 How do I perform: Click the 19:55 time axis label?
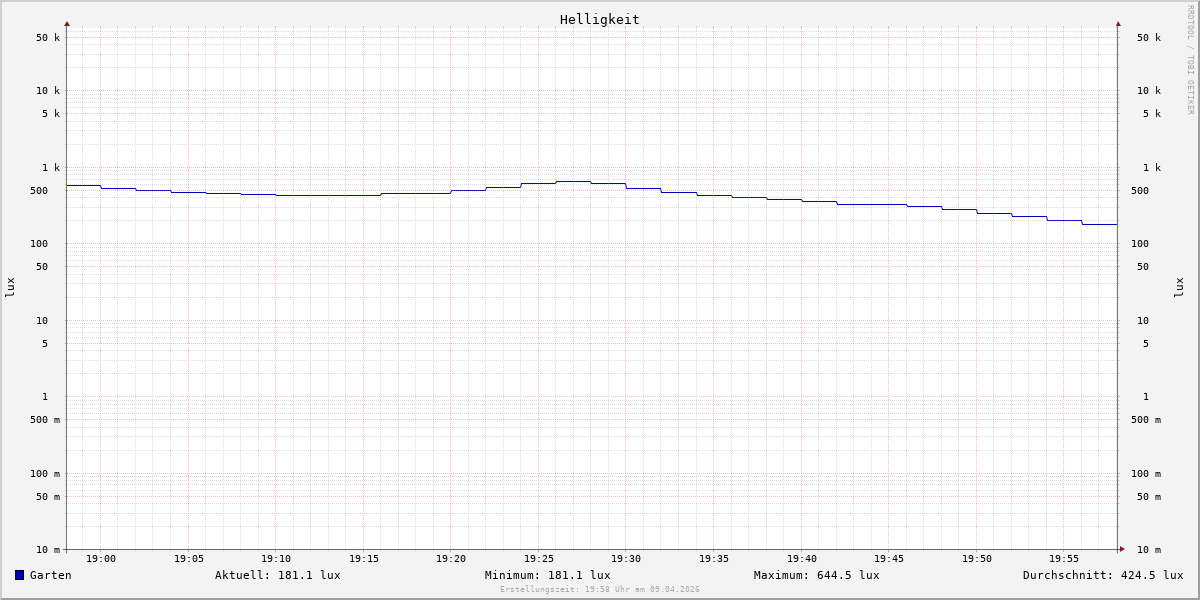pyautogui.click(x=1064, y=559)
